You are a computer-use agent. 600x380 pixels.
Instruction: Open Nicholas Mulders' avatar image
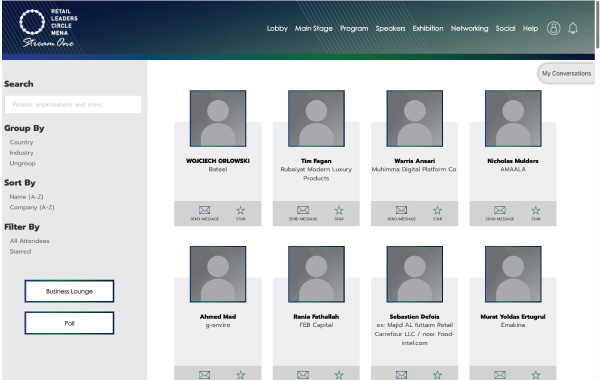(513, 119)
